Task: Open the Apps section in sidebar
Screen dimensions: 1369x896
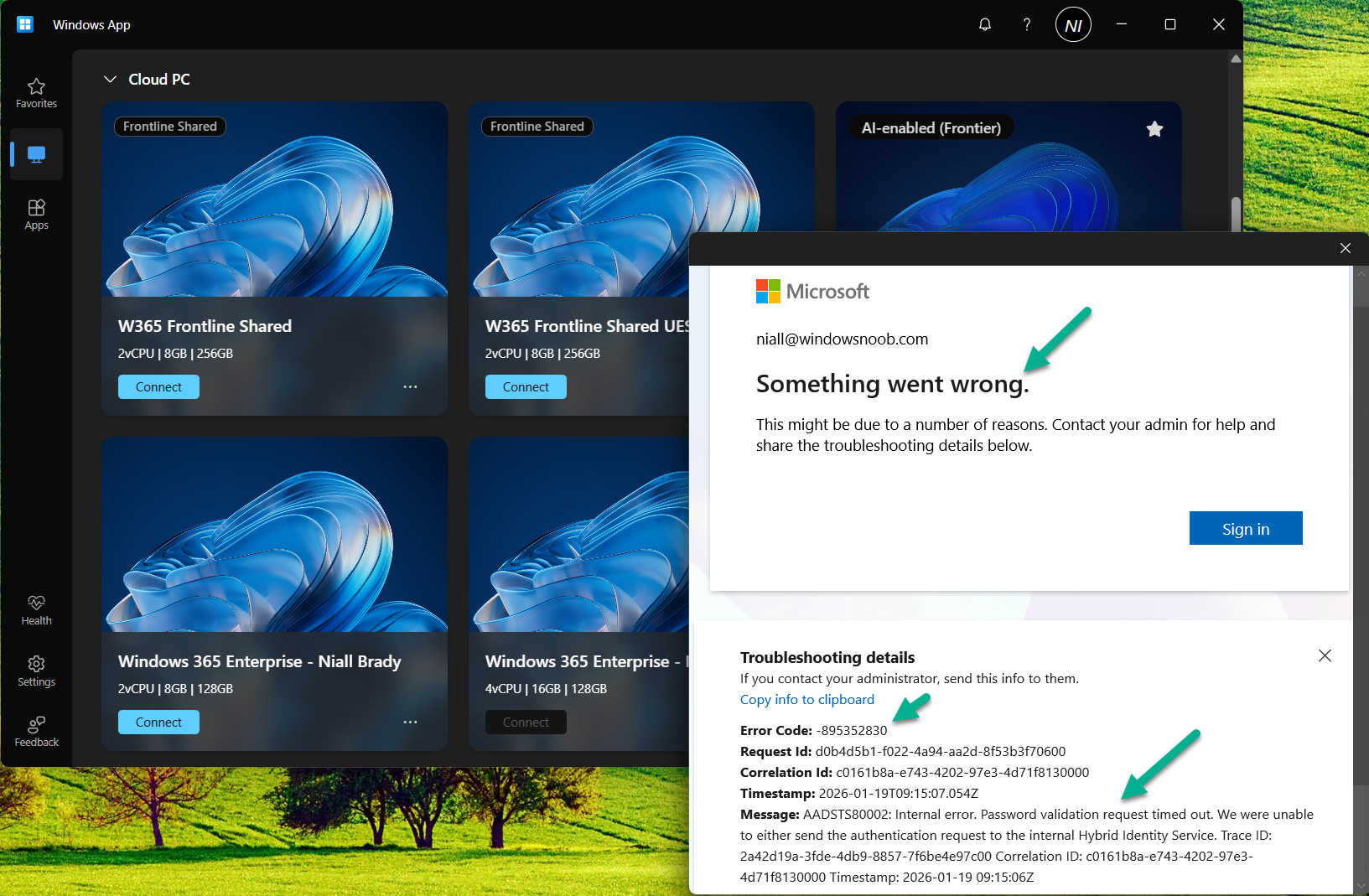Action: [36, 215]
